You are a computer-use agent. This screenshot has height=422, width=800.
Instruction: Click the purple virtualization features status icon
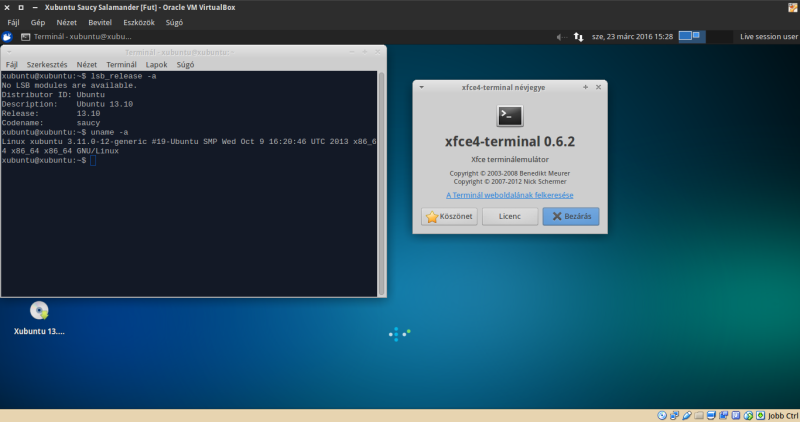coord(736,415)
